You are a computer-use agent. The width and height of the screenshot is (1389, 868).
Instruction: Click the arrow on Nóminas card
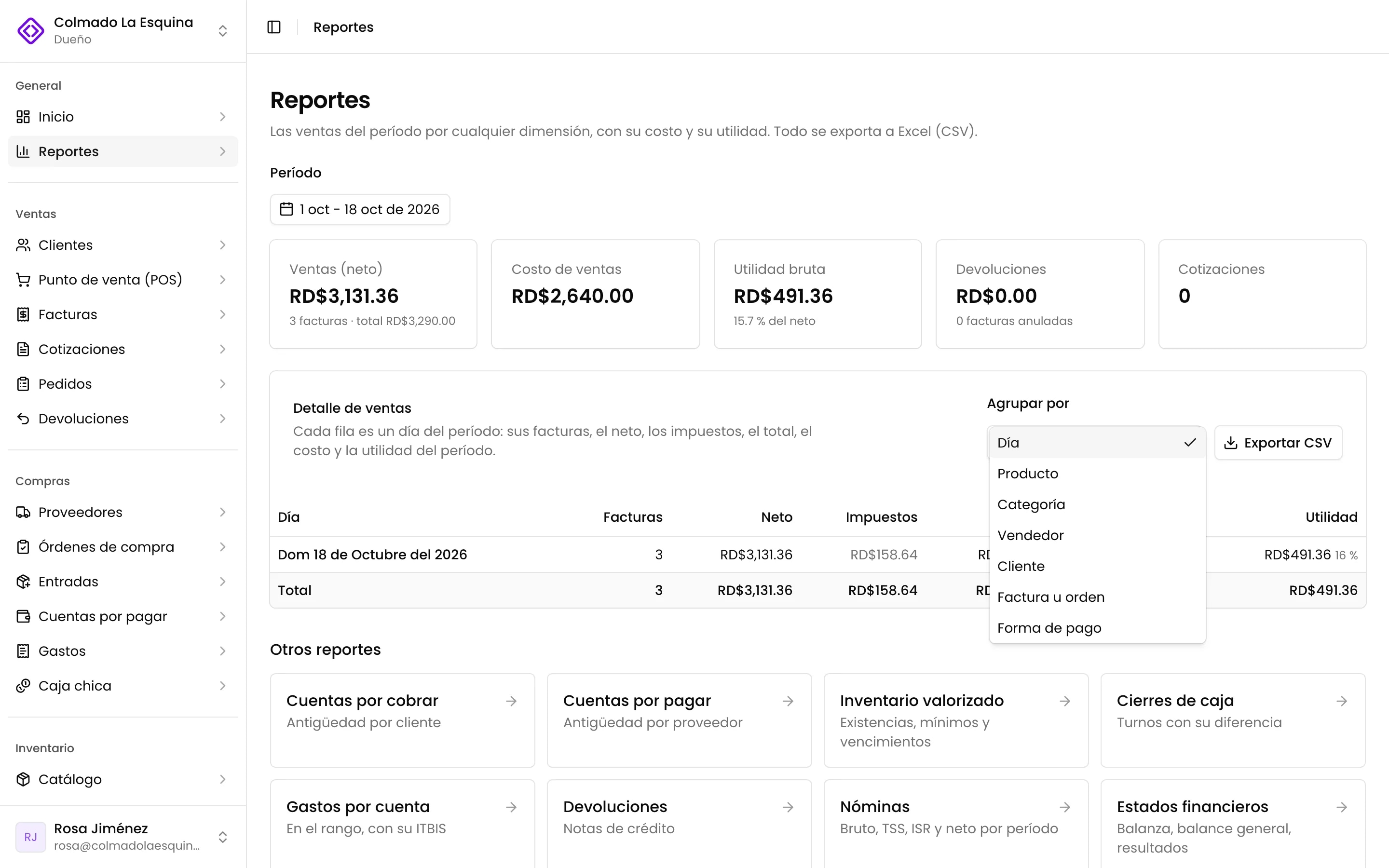tap(1065, 807)
